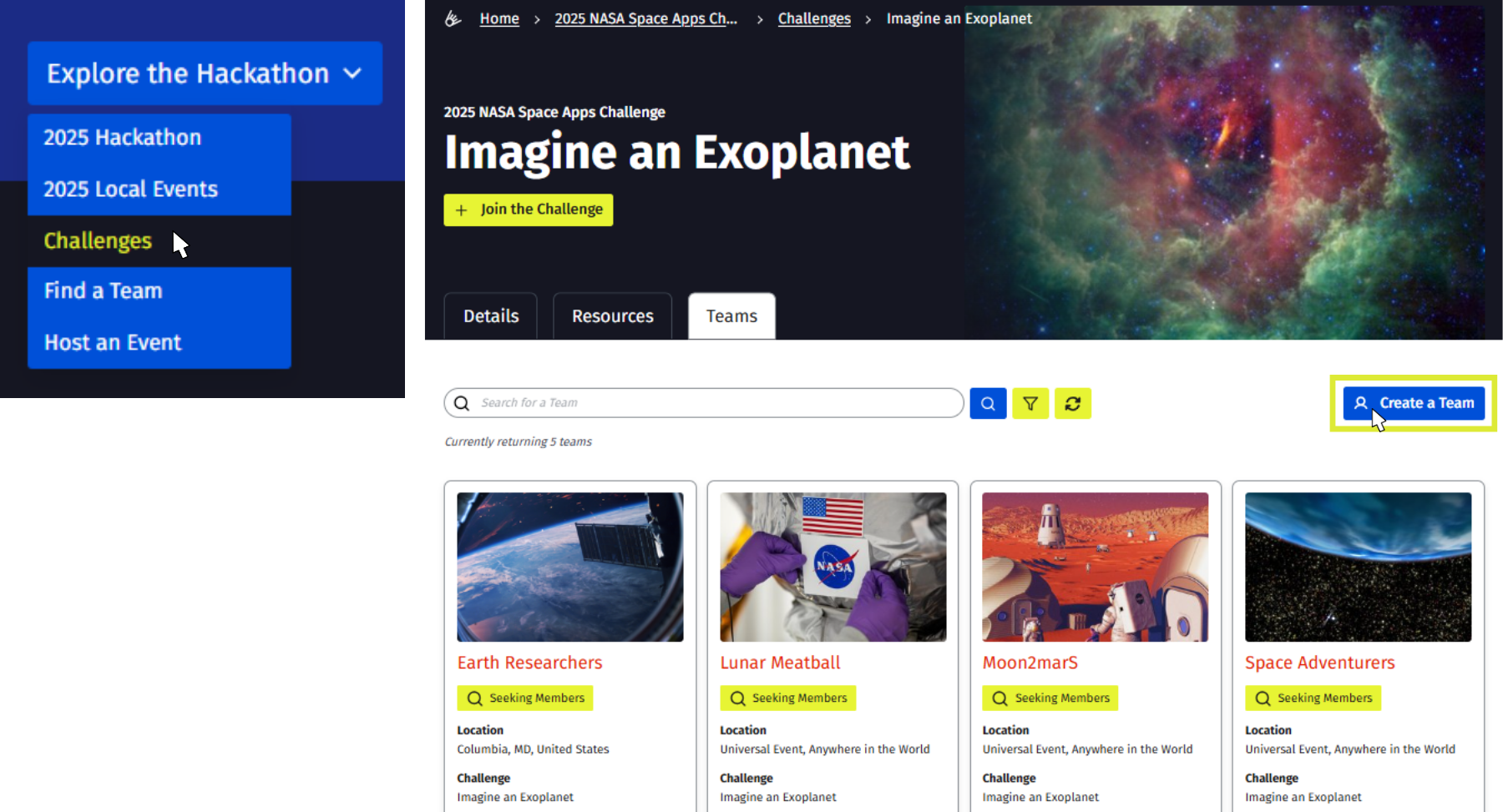The width and height of the screenshot is (1503, 812).
Task: Open the Teams tab
Action: 731,316
